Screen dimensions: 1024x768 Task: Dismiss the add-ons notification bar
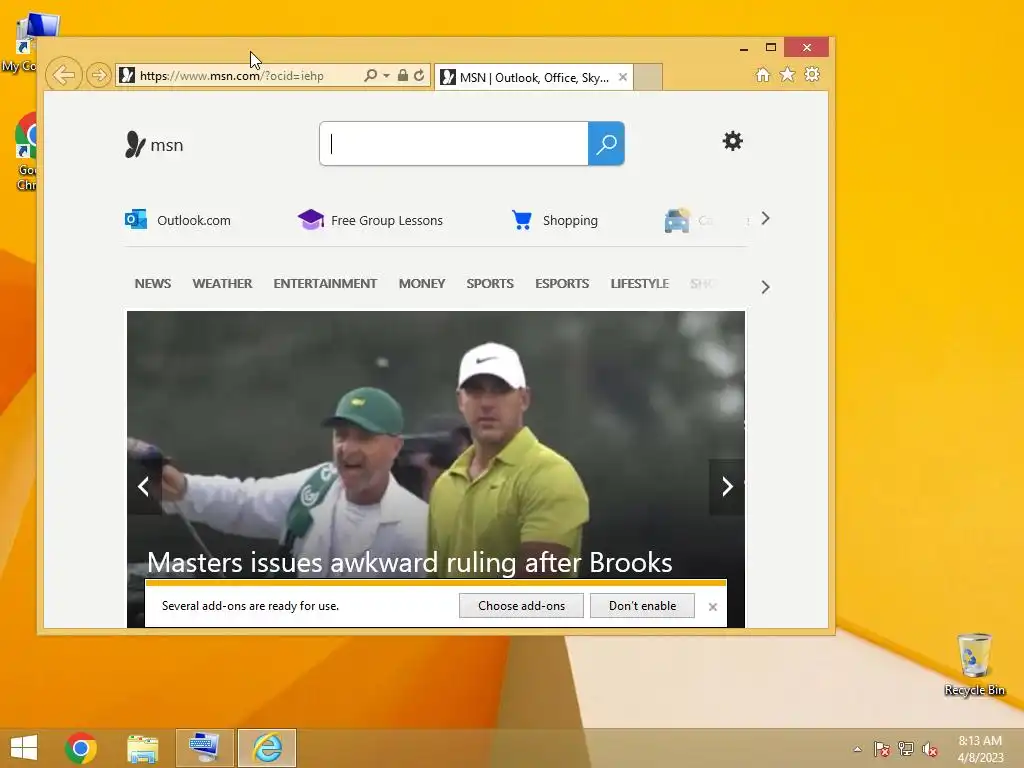712,607
